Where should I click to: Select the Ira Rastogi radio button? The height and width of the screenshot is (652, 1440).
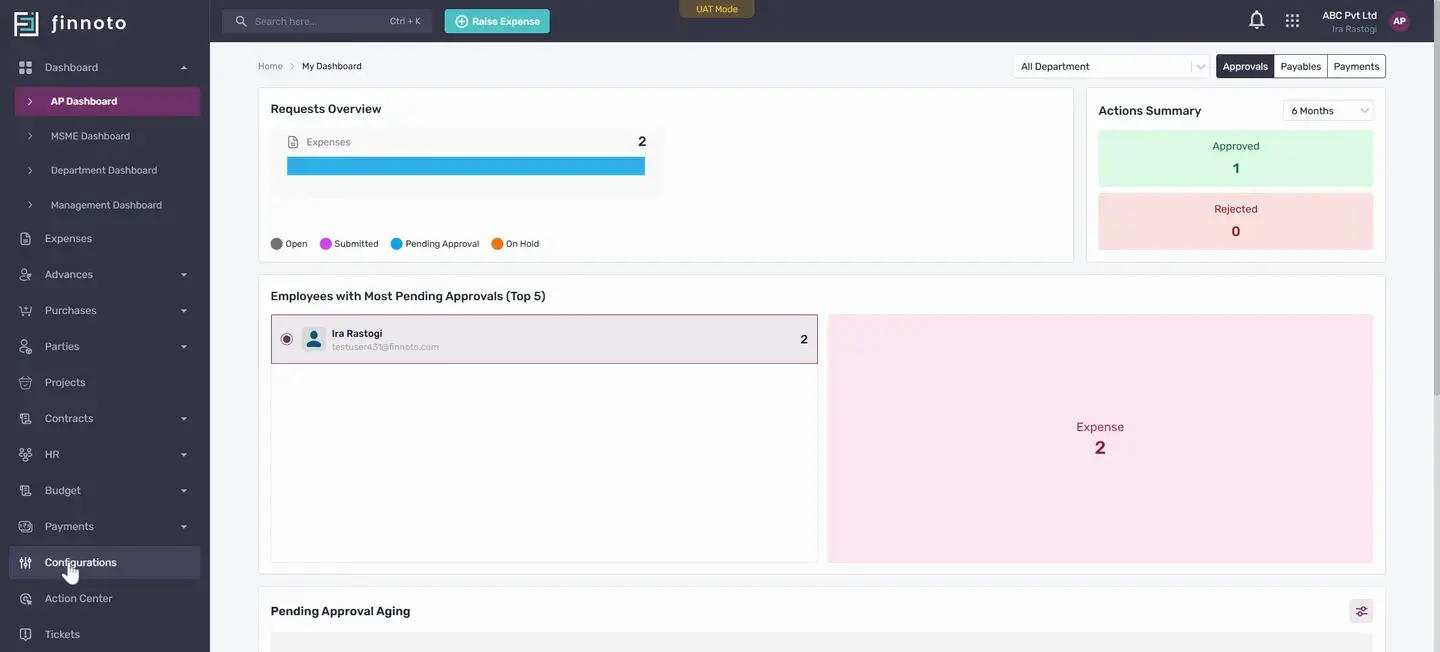(287, 339)
